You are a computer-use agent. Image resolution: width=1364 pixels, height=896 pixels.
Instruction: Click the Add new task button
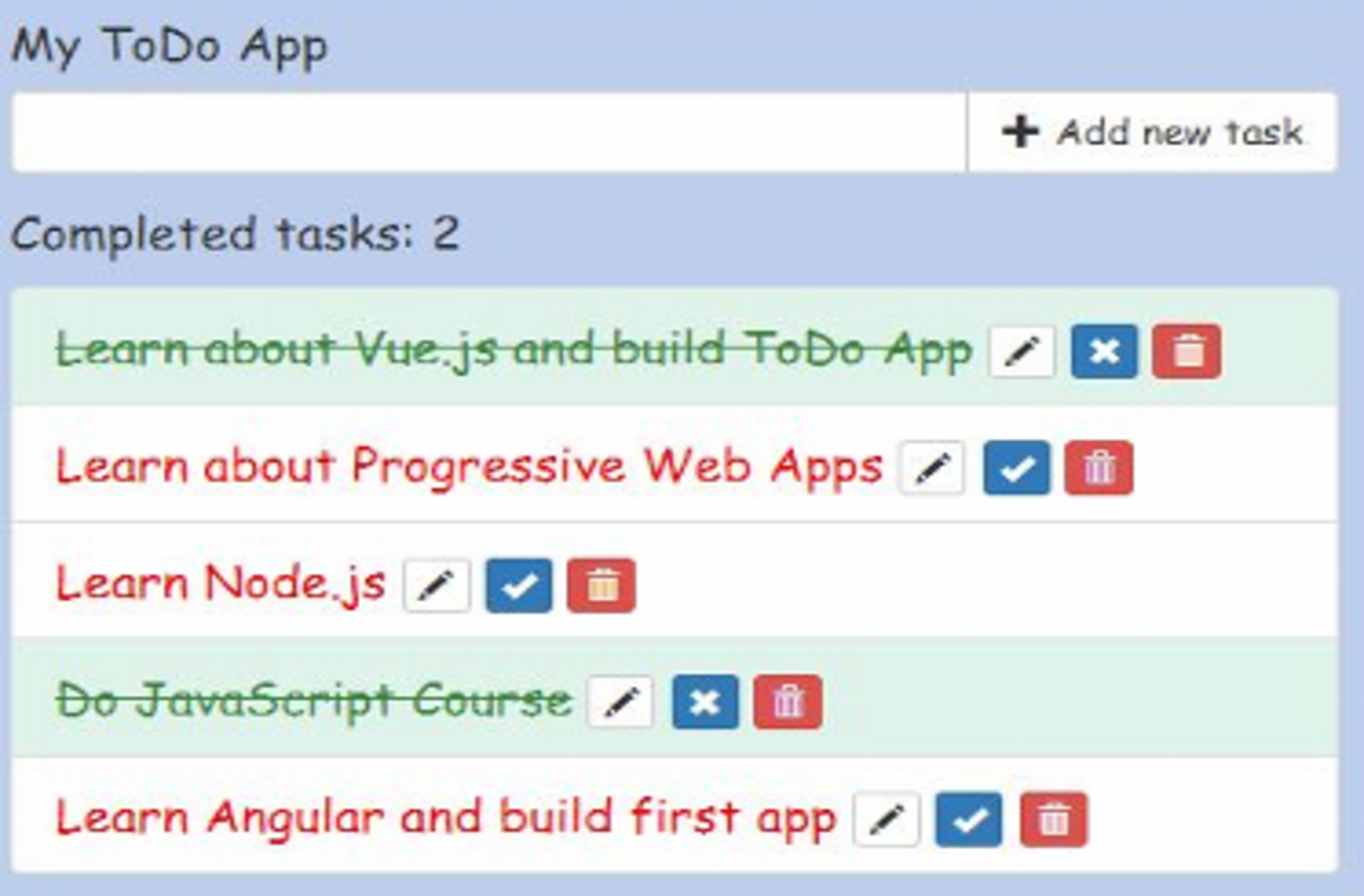click(x=1152, y=132)
